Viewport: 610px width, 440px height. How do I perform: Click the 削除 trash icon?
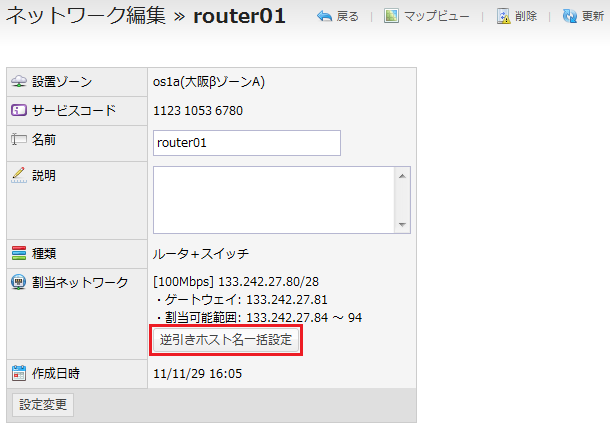(503, 17)
